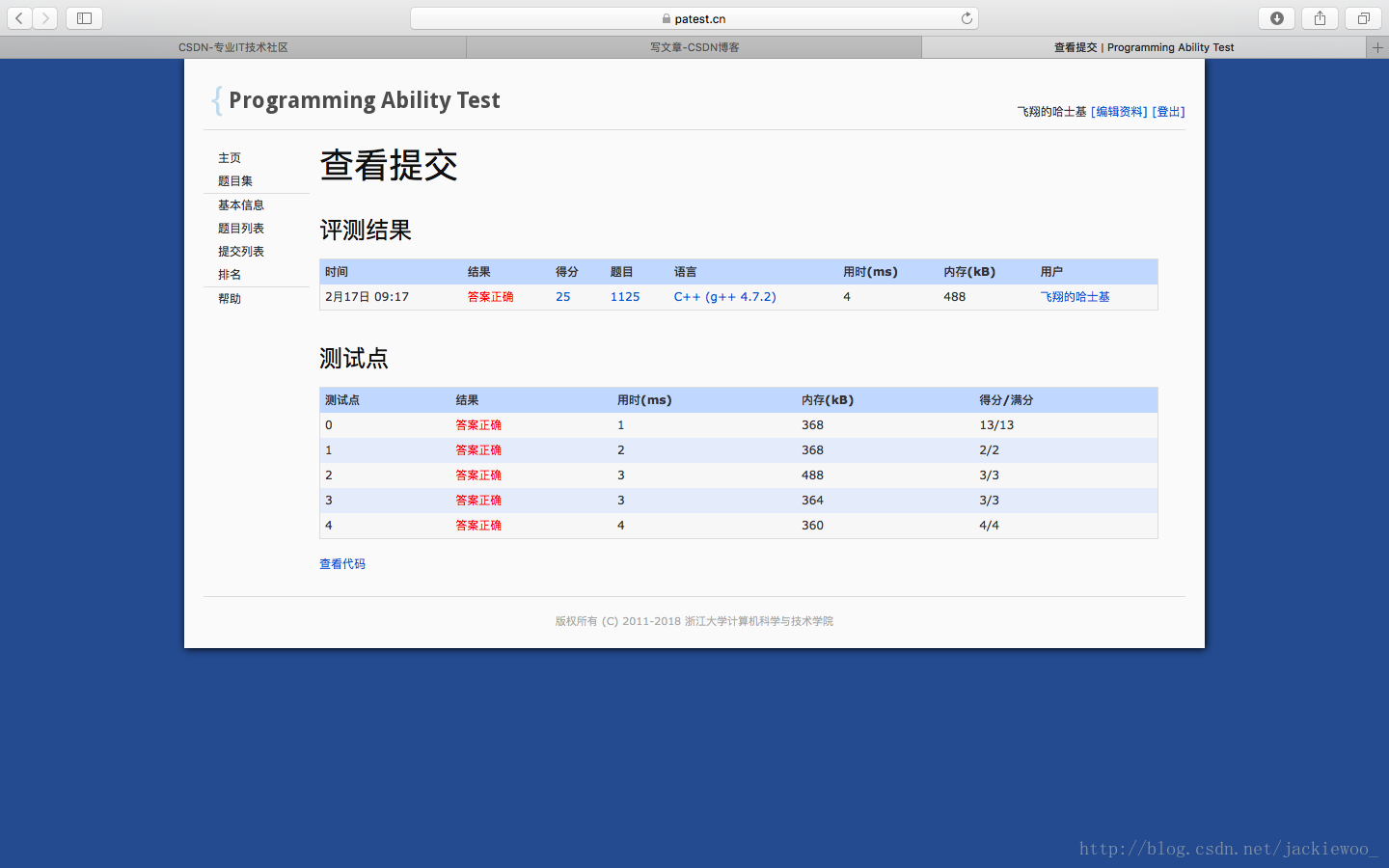Click 登出 logout link
Image resolution: width=1389 pixels, height=868 pixels.
[1168, 112]
